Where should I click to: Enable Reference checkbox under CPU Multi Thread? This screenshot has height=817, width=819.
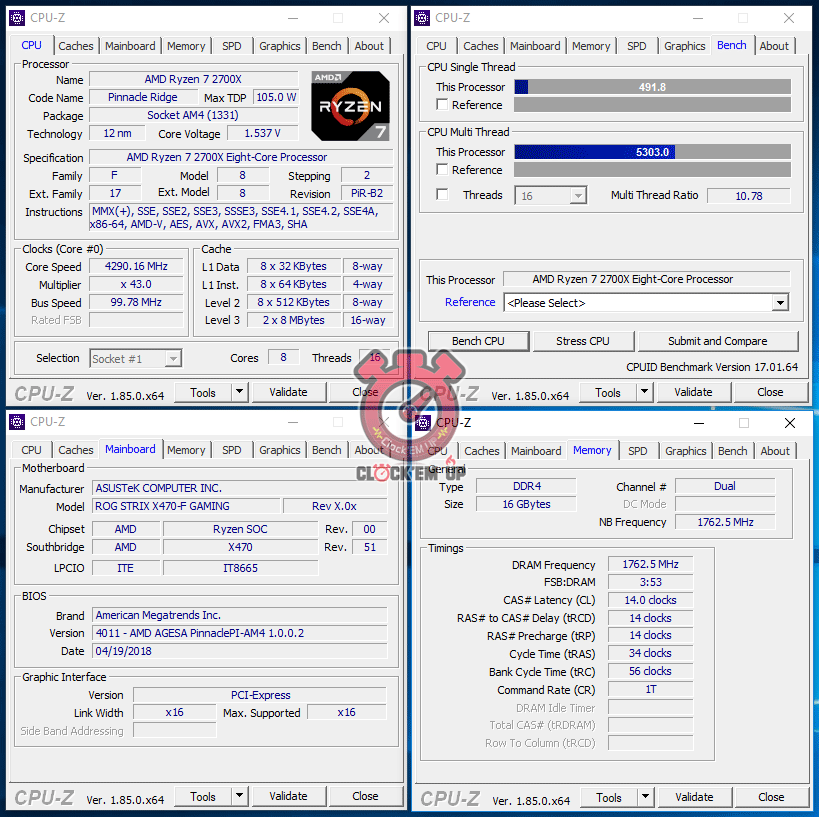[x=442, y=170]
